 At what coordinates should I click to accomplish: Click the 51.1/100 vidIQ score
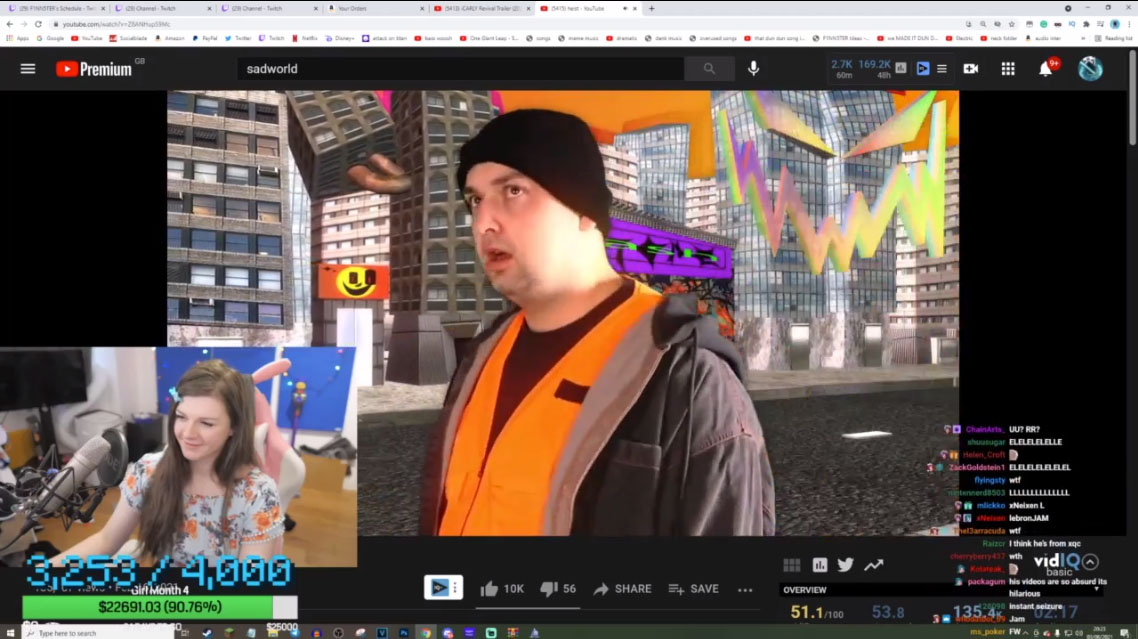pos(816,613)
